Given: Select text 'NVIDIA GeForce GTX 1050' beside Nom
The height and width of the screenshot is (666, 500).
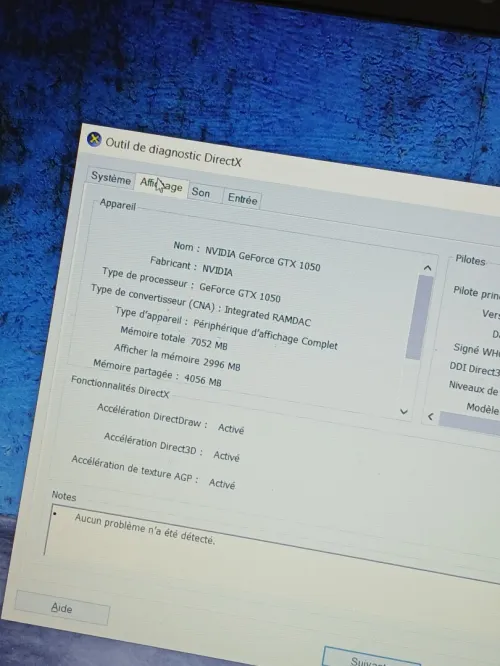Looking at the screenshot, I should [x=263, y=258].
